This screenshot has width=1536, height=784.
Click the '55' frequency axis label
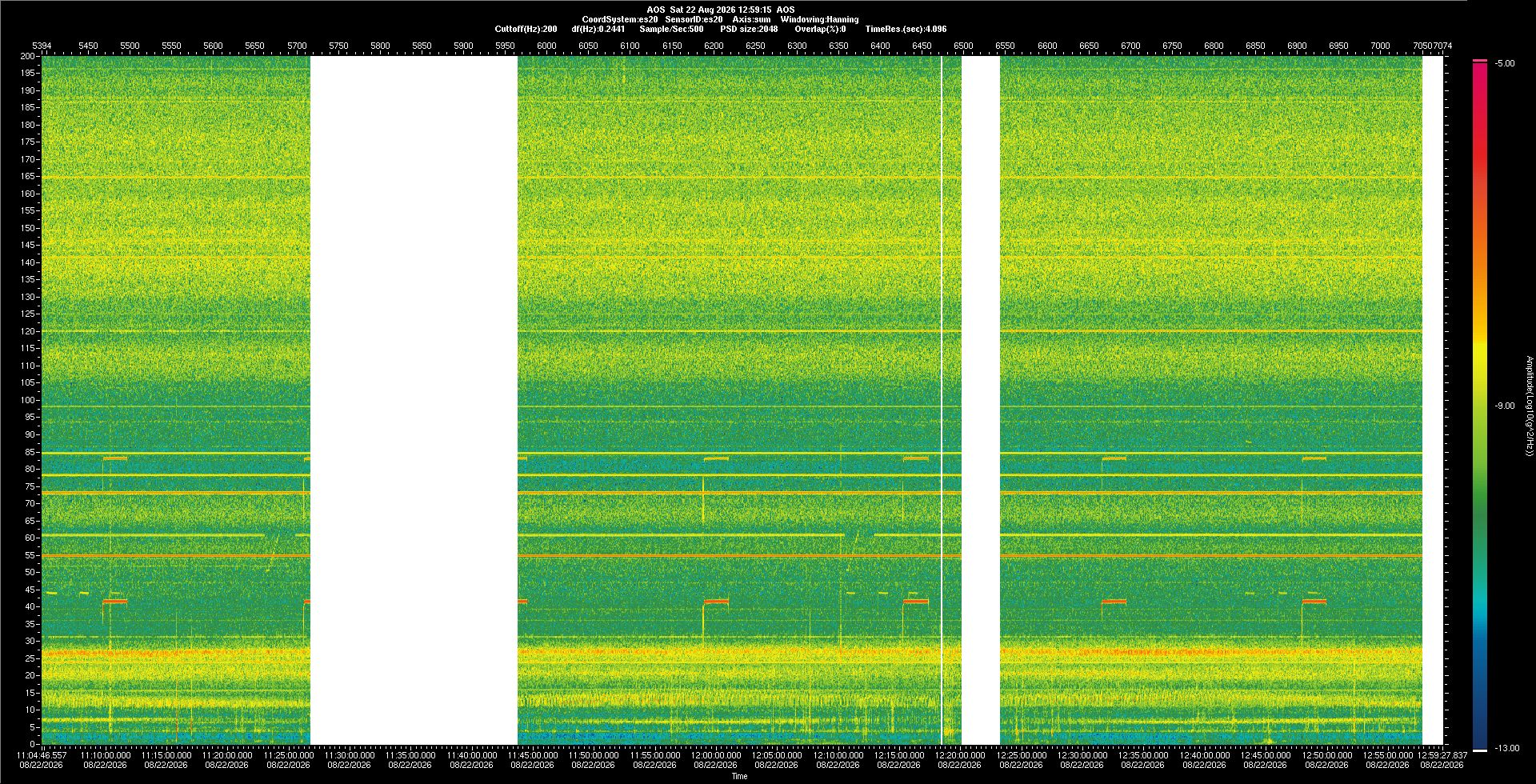click(x=30, y=555)
